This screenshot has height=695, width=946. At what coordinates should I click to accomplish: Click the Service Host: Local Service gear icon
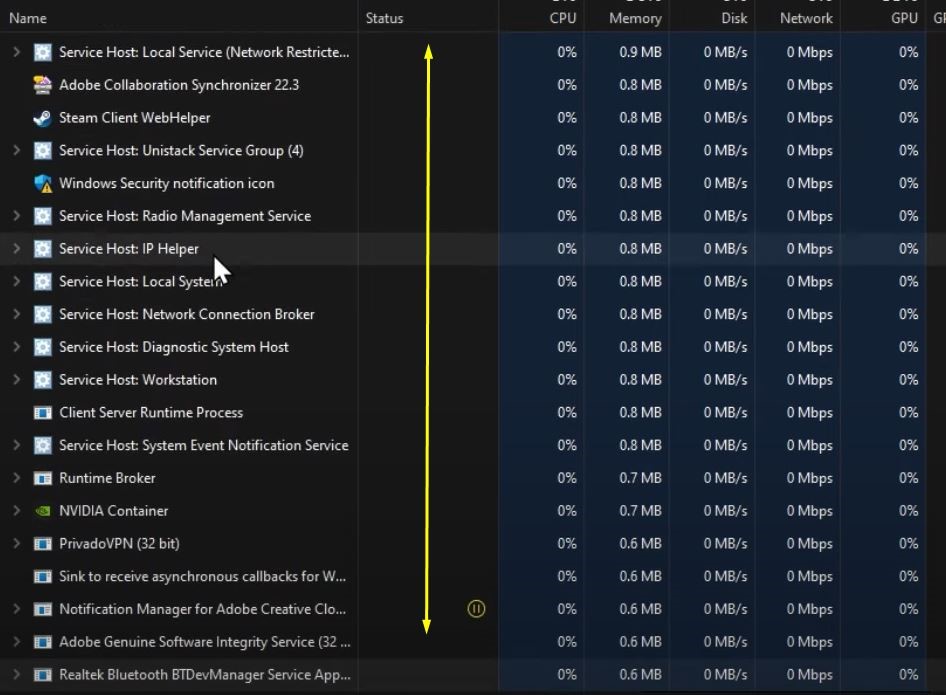pyautogui.click(x=42, y=52)
